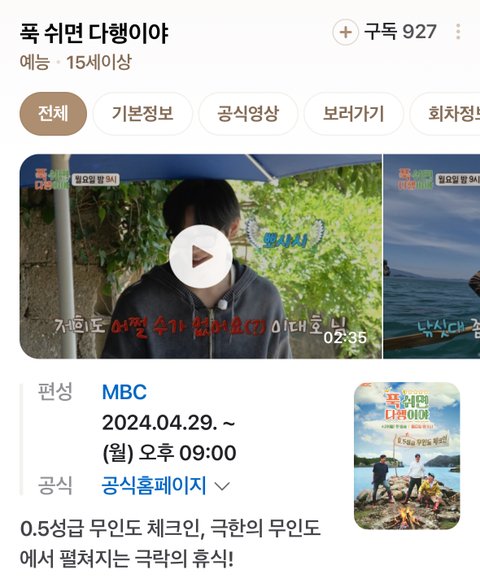
Task: Select the 전체 tab
Action: (53, 114)
